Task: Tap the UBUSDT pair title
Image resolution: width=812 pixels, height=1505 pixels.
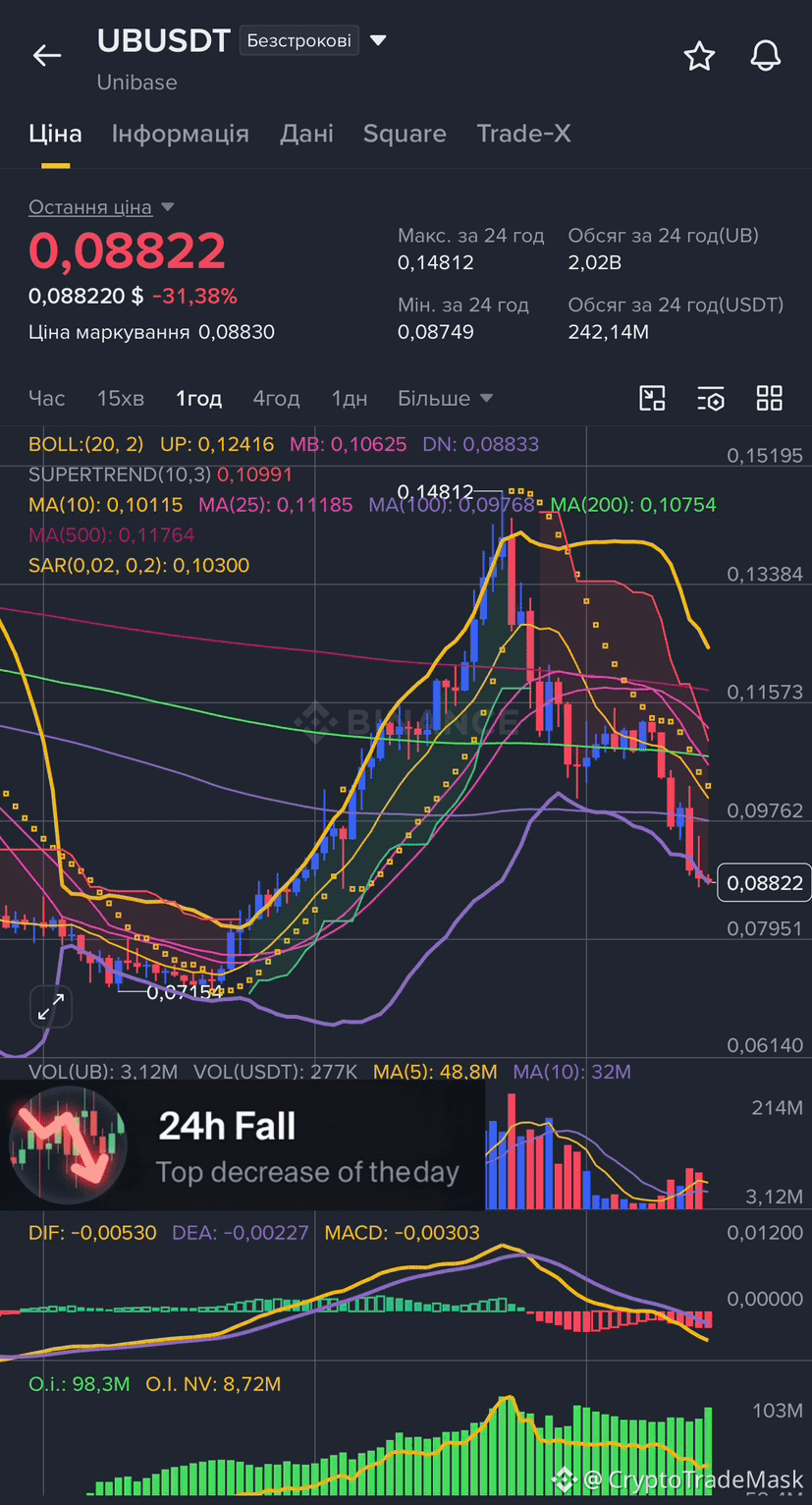Action: (x=164, y=41)
